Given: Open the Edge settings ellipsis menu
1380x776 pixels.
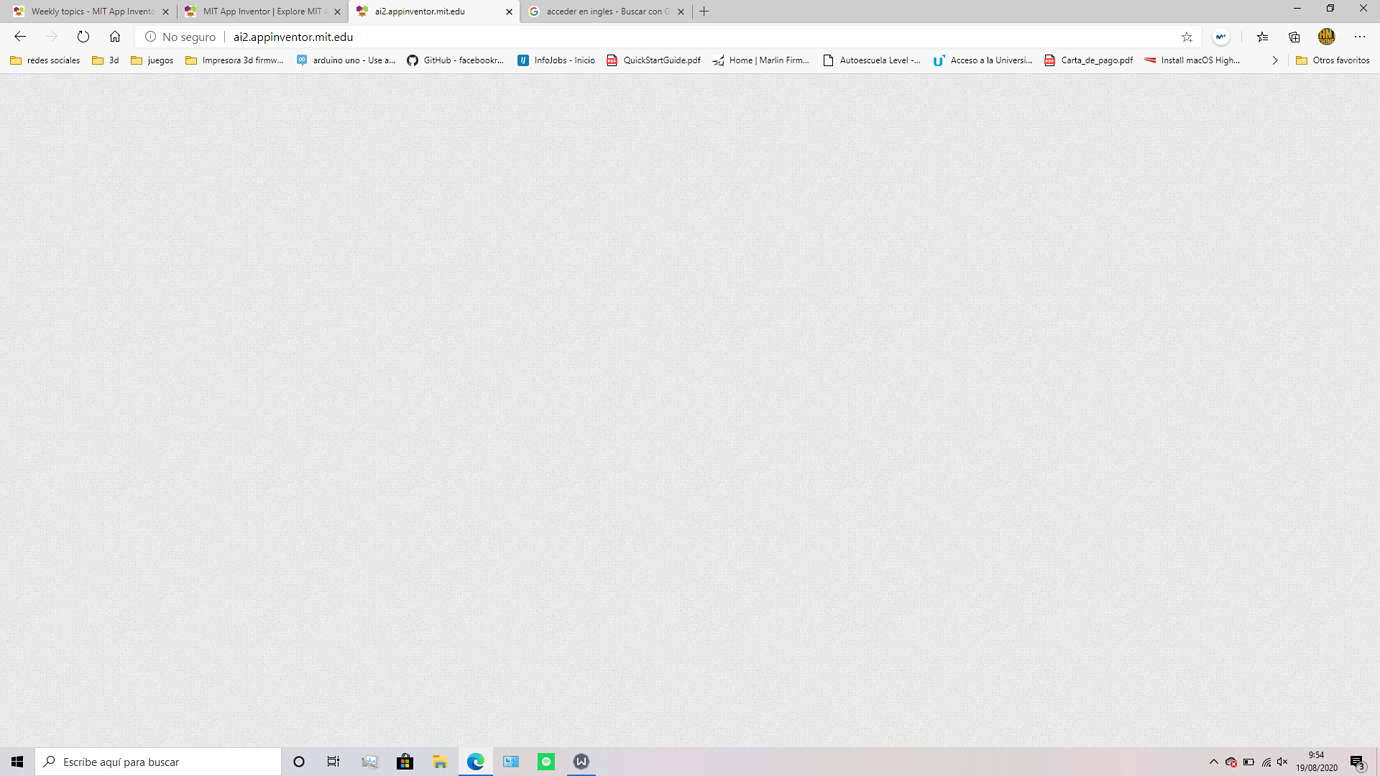Looking at the screenshot, I should [1359, 37].
